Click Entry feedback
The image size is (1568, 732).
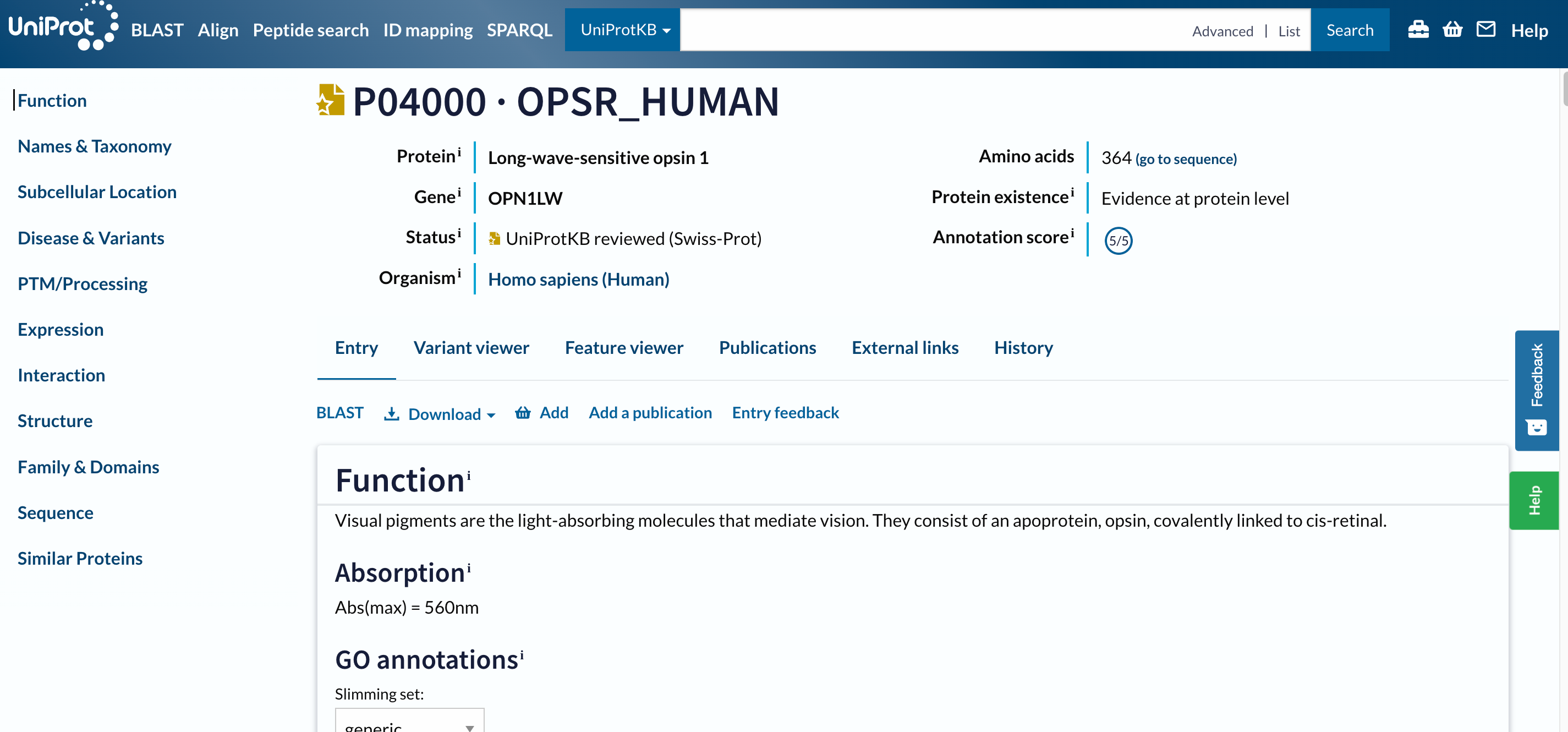[786, 413]
